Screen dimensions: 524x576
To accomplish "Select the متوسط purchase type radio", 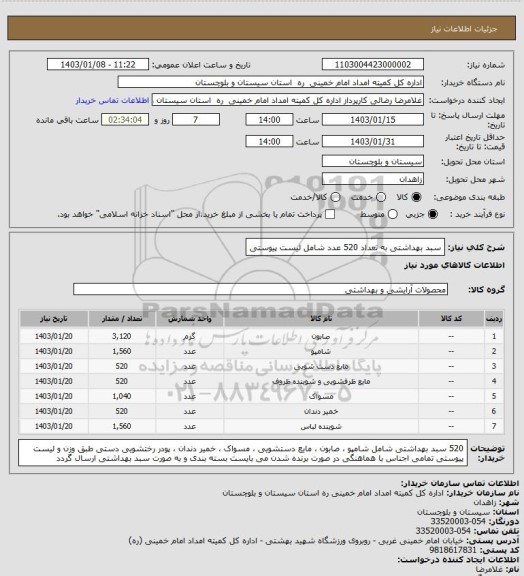I will [x=392, y=214].
